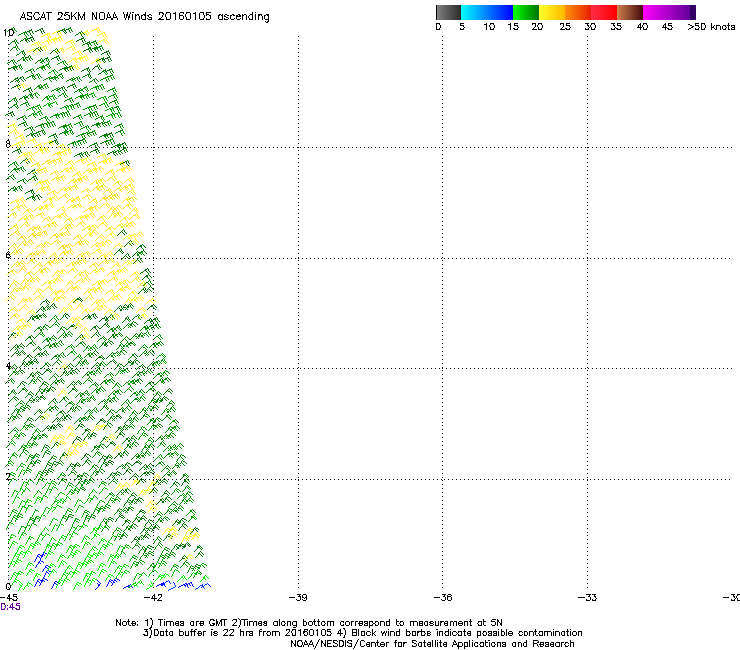
Task: Click the '25' color scale label
Action: (x=565, y=27)
